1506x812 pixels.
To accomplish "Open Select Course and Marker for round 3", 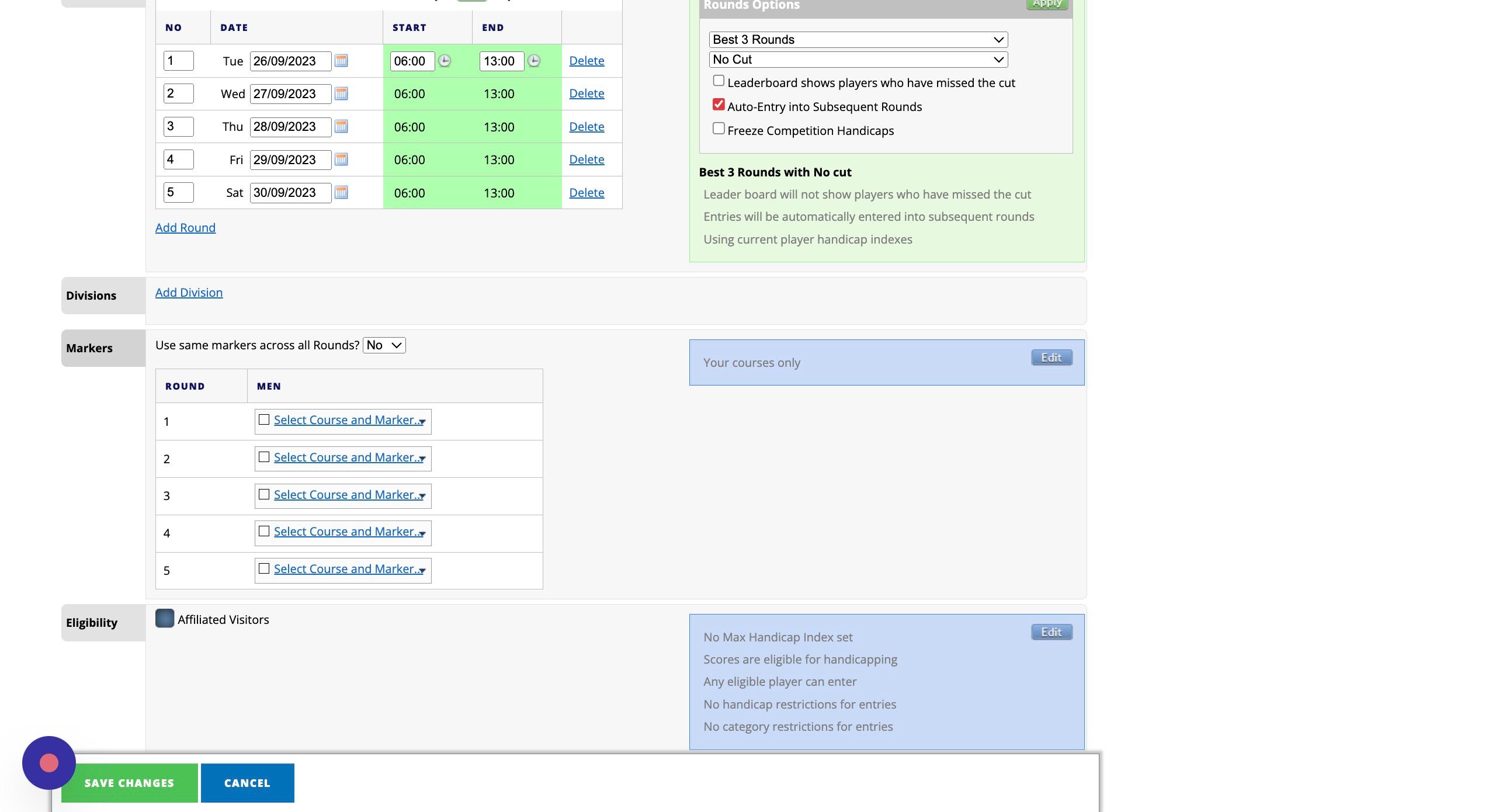I will coord(348,495).
